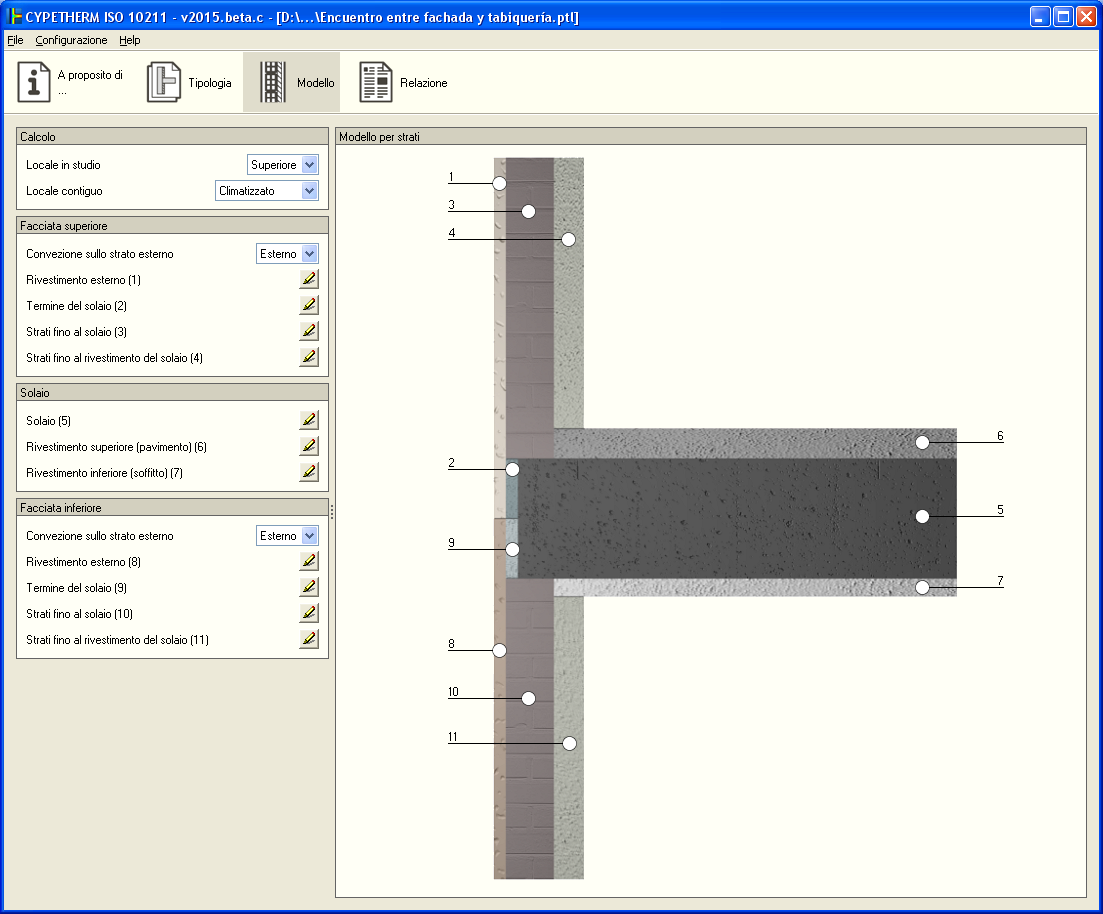Click the 'Termine del solaio (9)' label
The width and height of the screenshot is (1103, 914).
(x=77, y=588)
